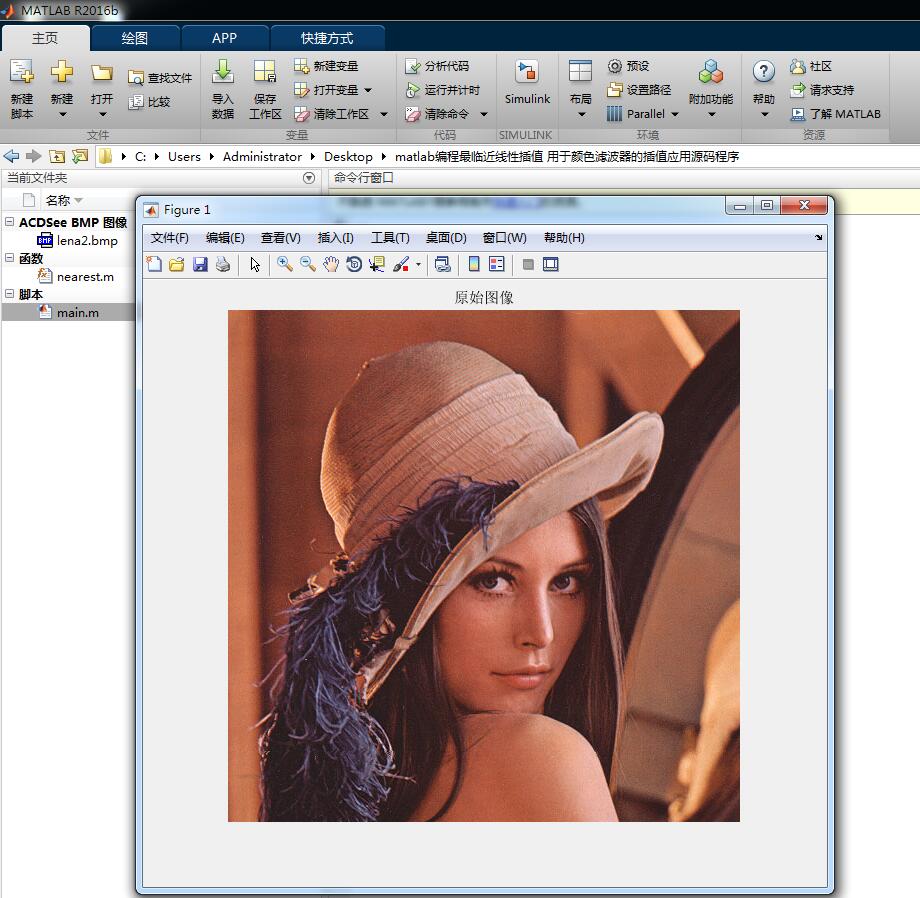
Task: Open 插入(I) menu in Figure 1
Action: coord(335,238)
